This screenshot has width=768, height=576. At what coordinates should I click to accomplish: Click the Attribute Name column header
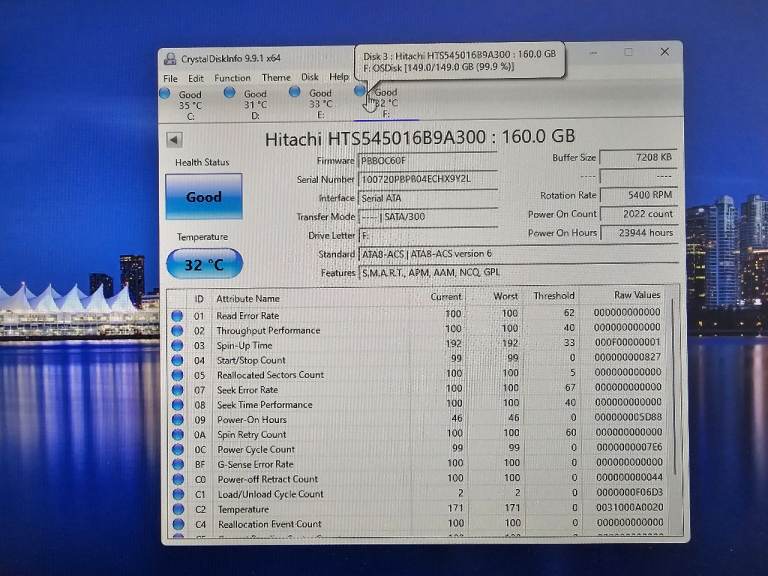point(248,298)
